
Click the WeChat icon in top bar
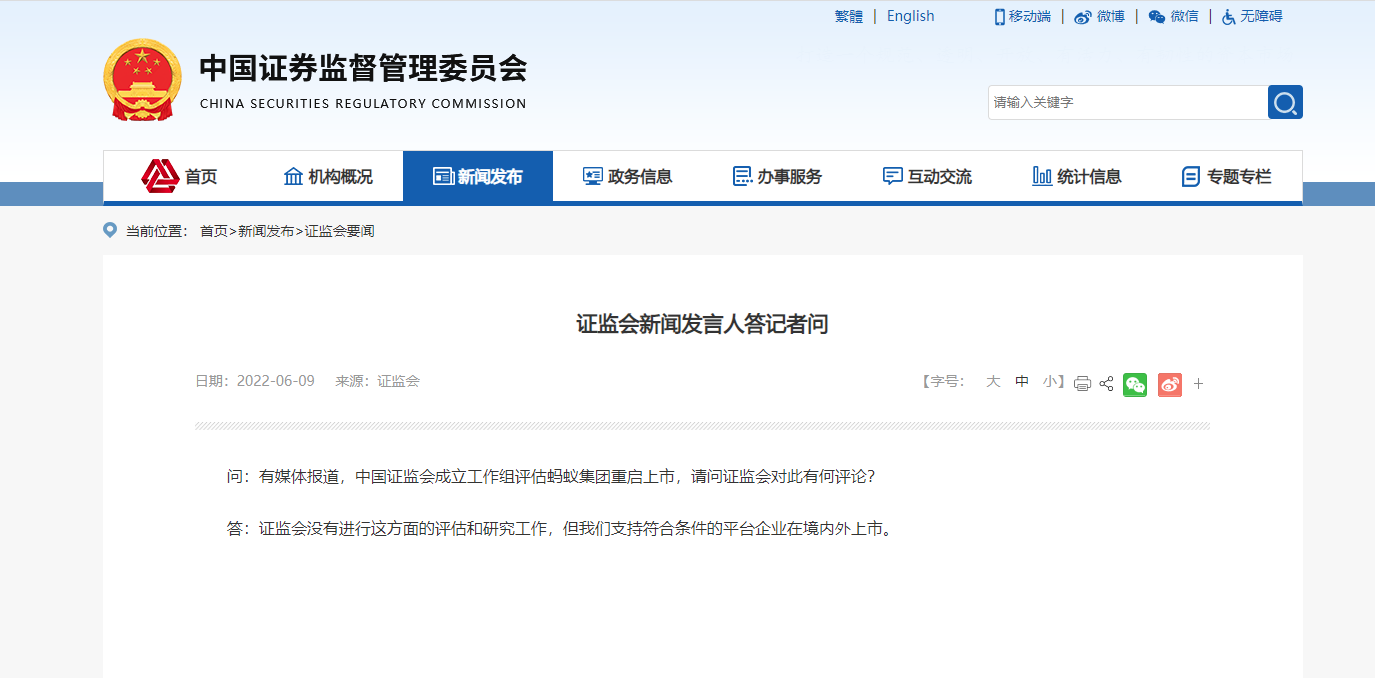1157,17
